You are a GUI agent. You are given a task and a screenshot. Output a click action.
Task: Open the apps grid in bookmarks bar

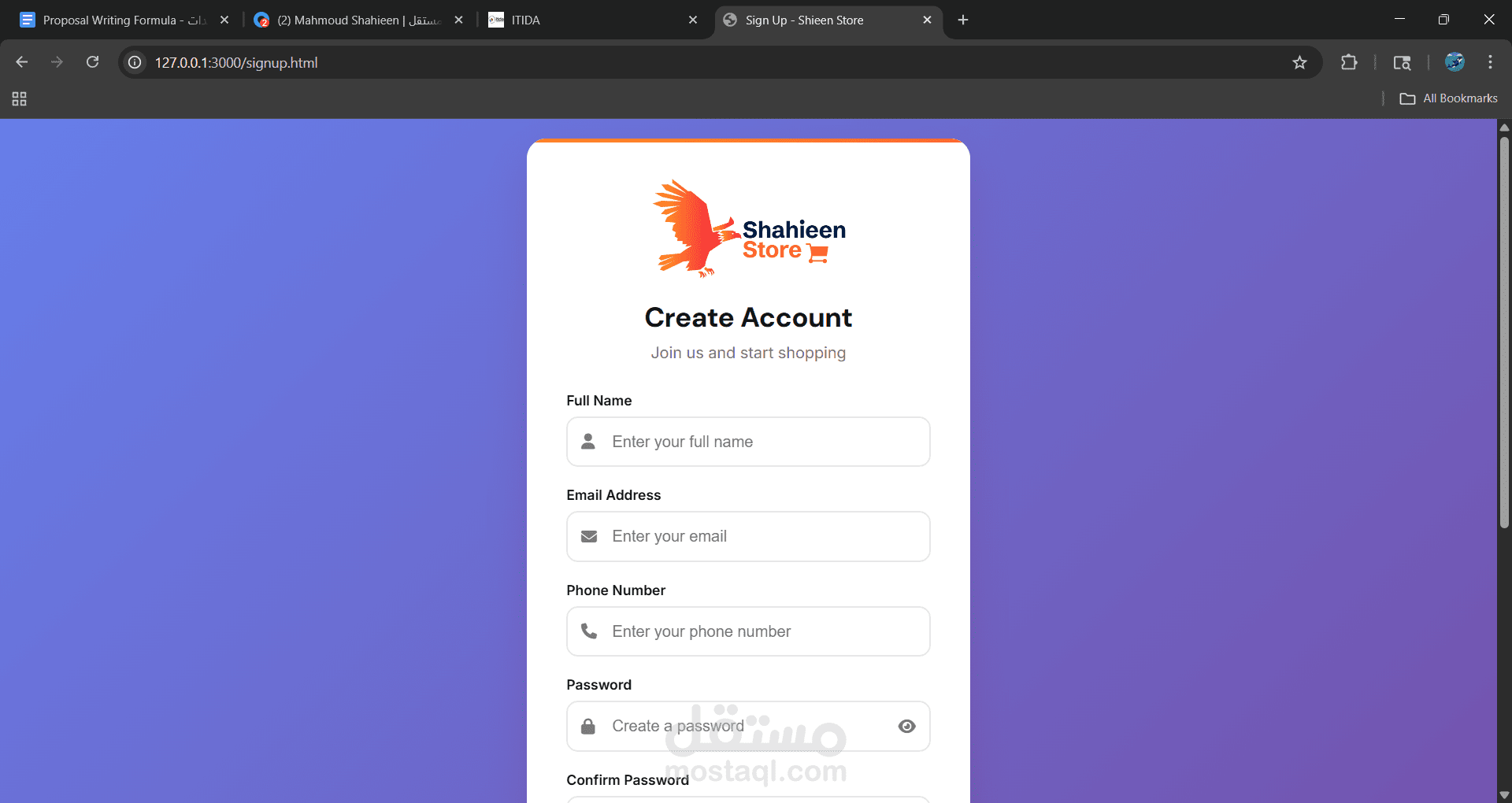coord(20,98)
